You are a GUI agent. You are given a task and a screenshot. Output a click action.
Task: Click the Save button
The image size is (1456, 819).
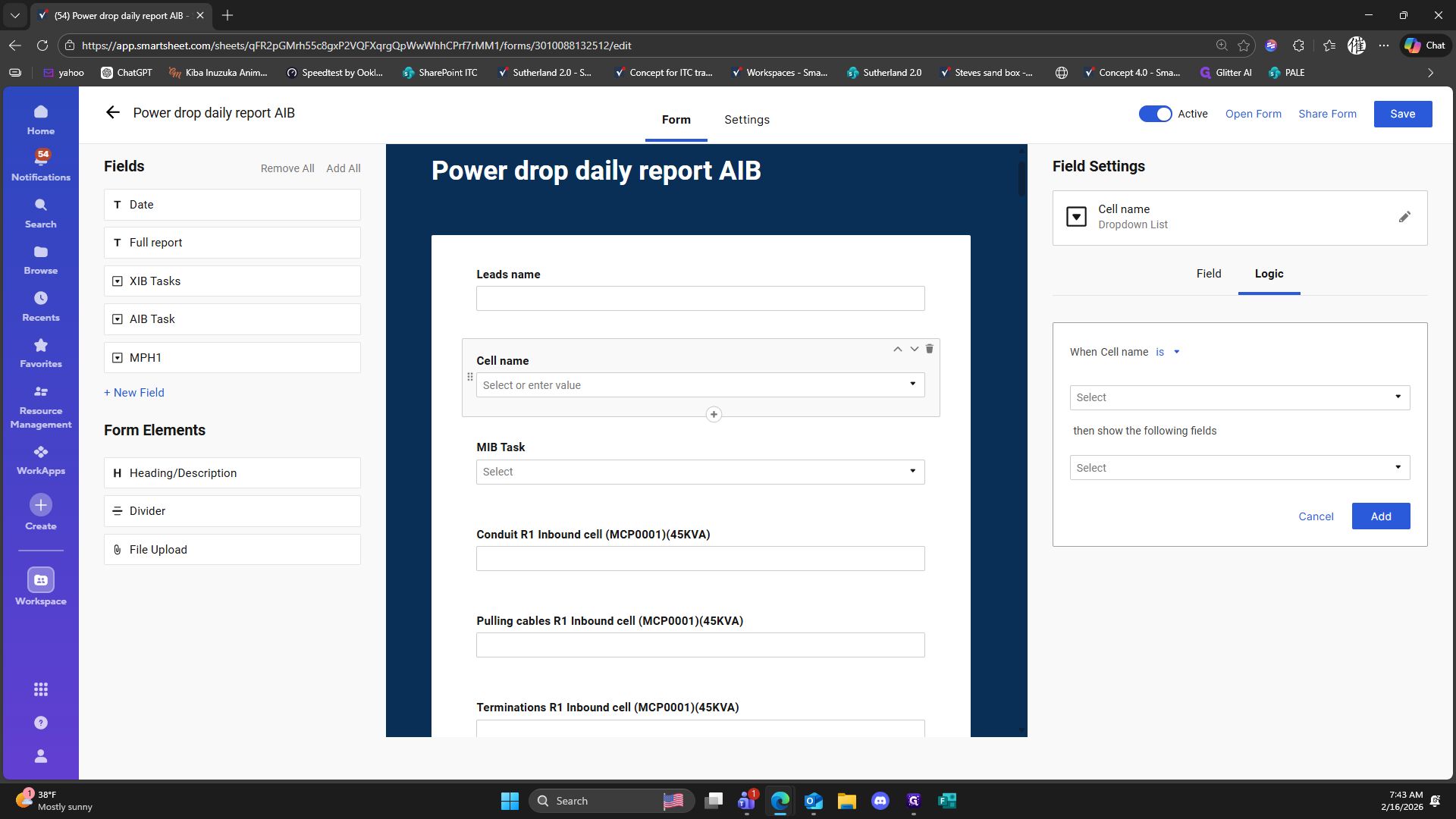coord(1402,114)
